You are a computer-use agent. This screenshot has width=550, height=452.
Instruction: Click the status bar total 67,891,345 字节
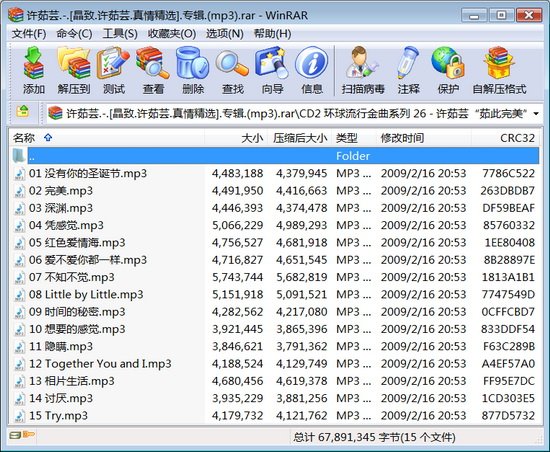point(353,437)
